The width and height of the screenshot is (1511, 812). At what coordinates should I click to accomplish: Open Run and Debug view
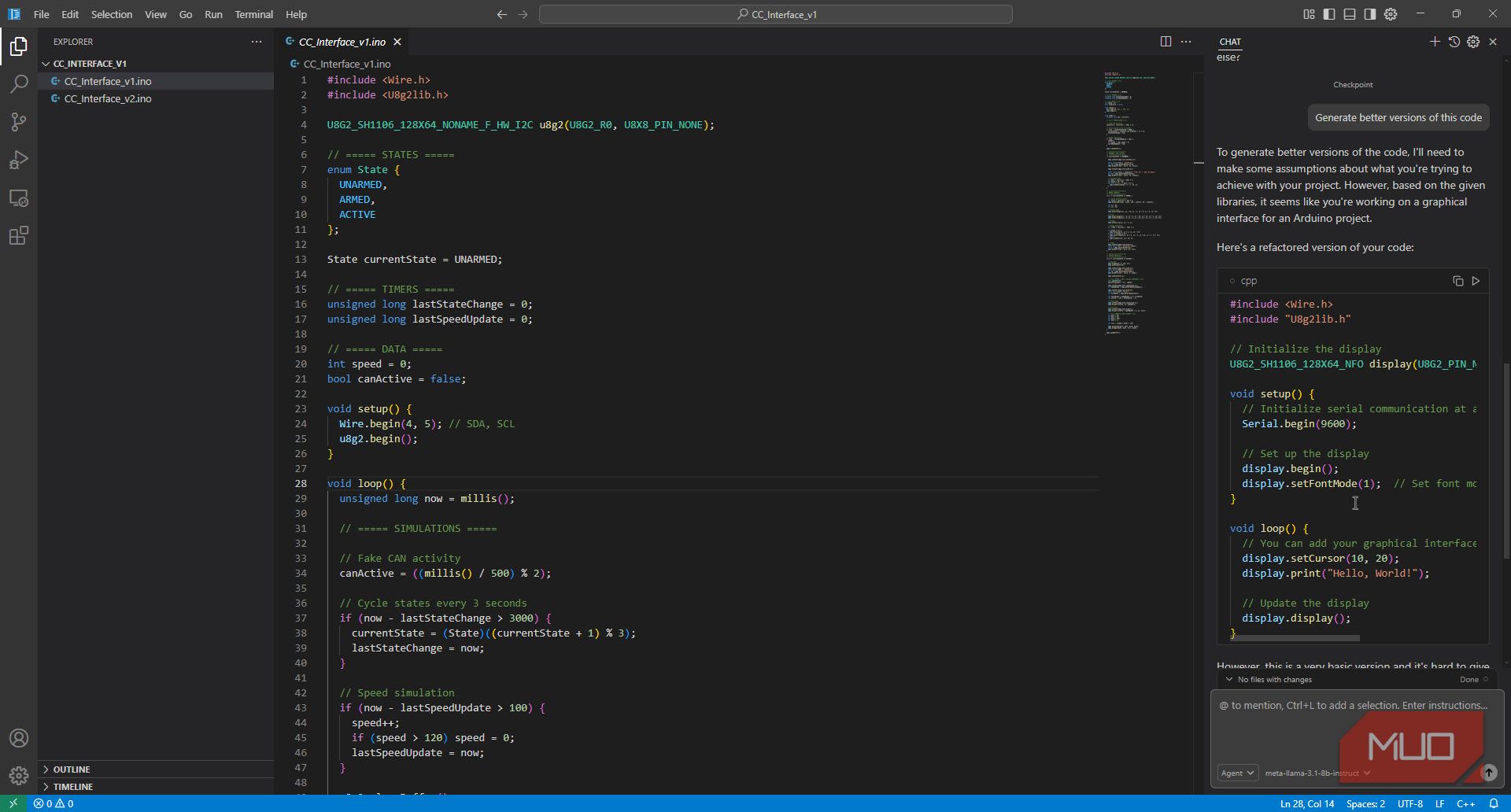tap(19, 160)
